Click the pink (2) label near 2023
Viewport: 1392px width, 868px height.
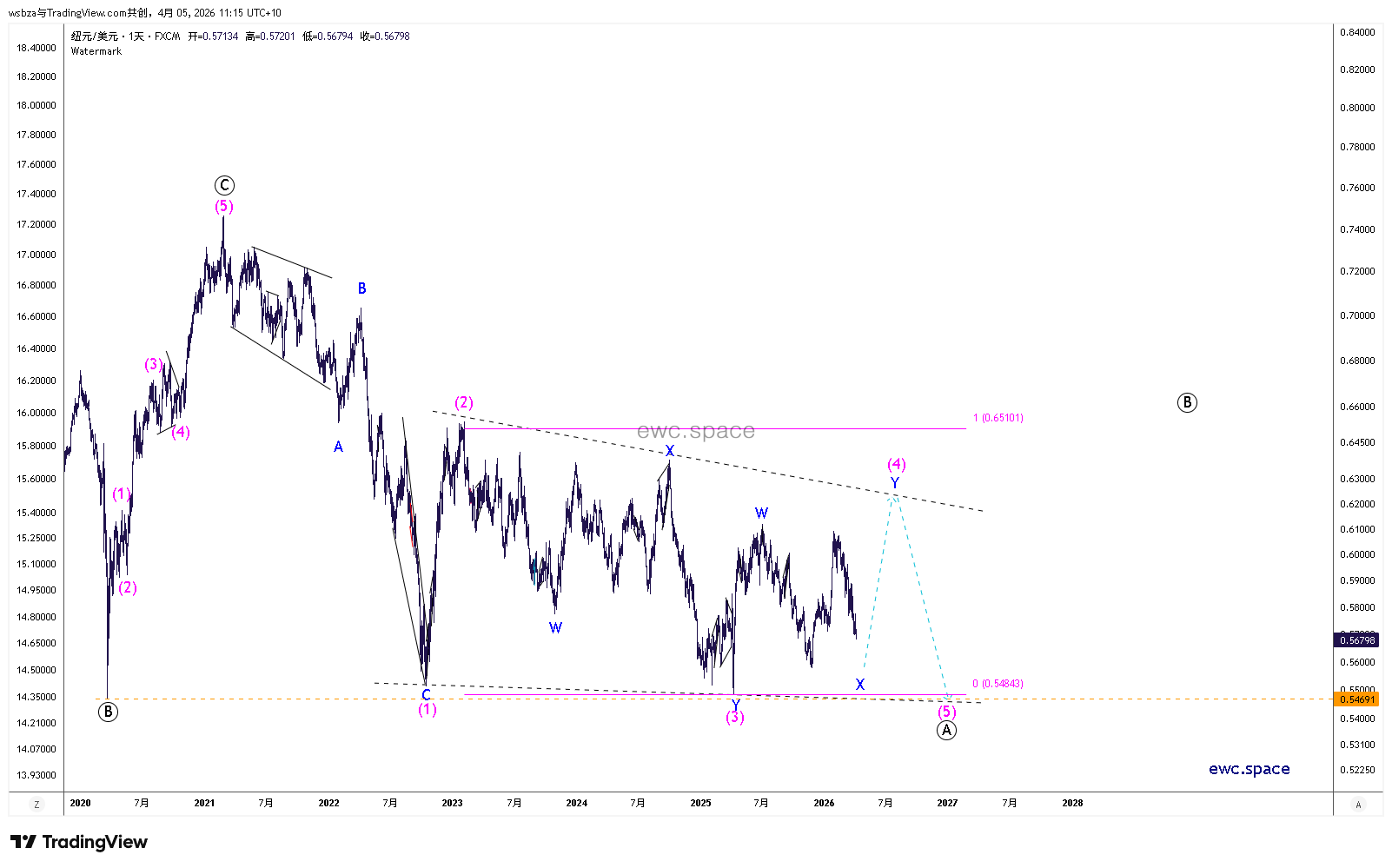[x=464, y=402]
